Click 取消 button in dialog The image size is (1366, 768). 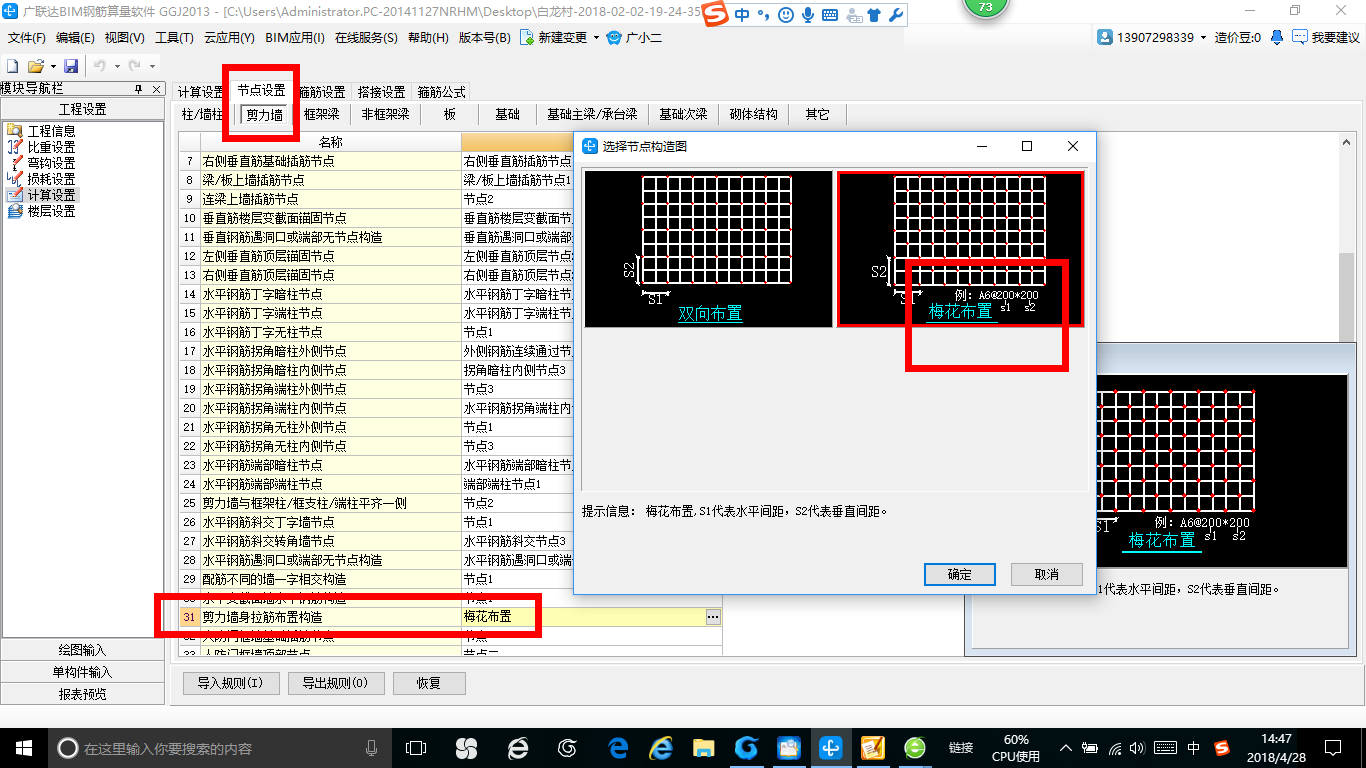(x=1047, y=574)
